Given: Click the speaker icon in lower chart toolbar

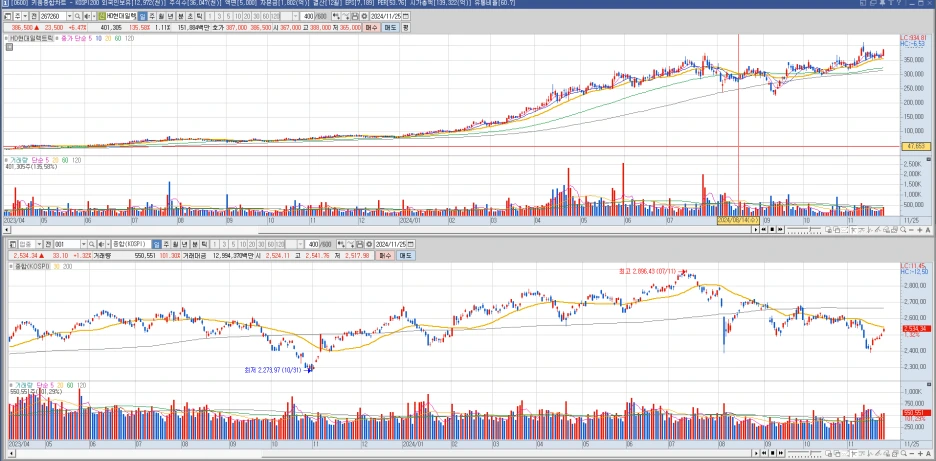Looking at the screenshot, I should 101,244.
